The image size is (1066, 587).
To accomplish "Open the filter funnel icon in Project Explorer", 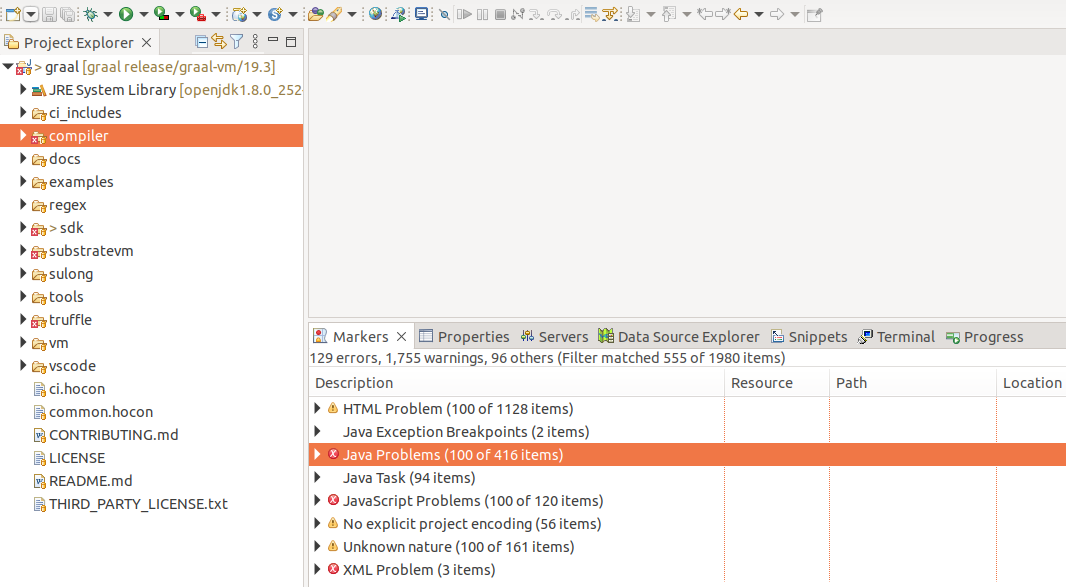I will tap(237, 42).
